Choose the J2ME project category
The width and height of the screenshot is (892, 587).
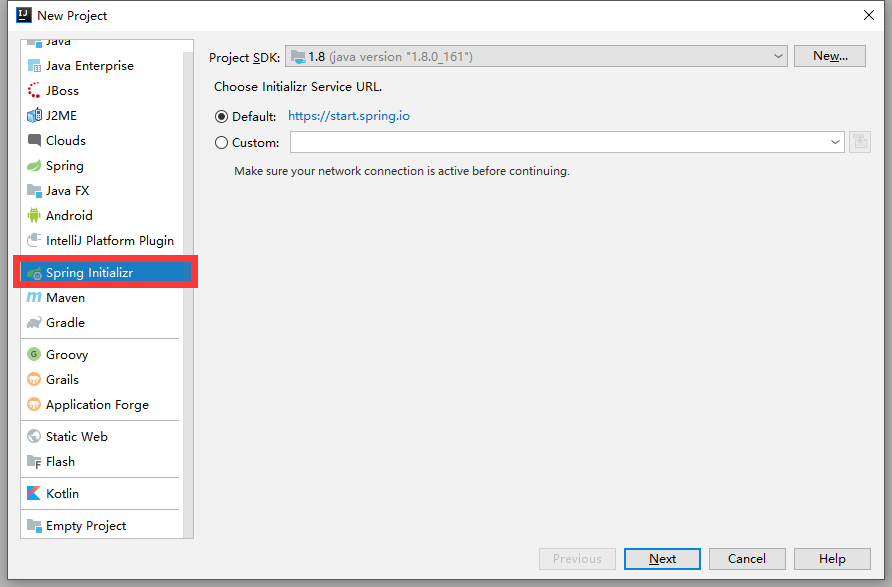coord(31,115)
